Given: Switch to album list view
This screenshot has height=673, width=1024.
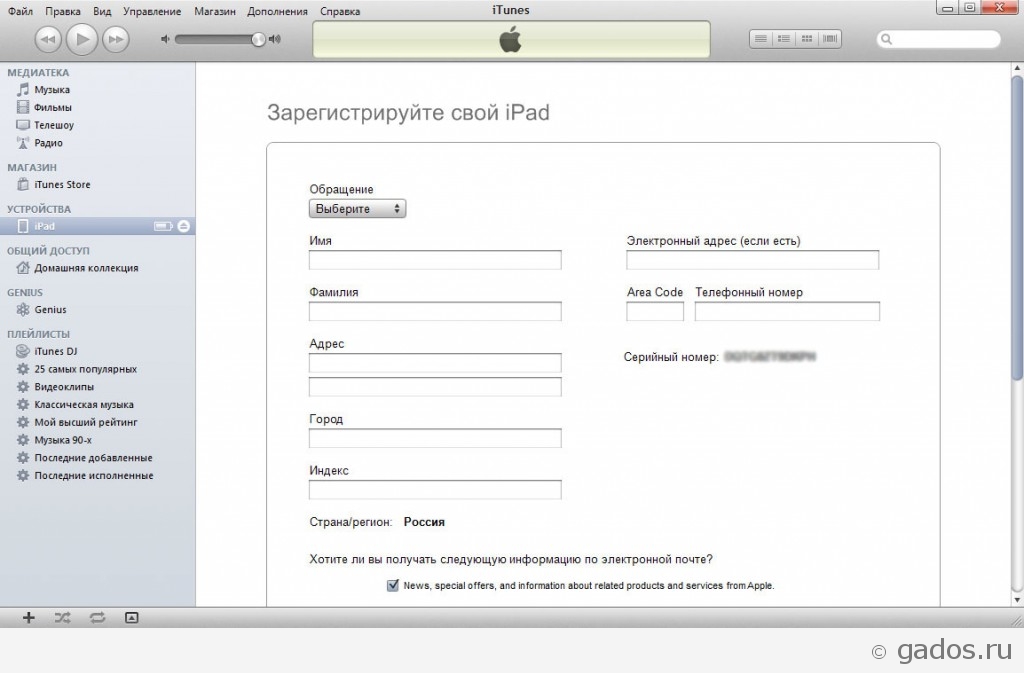Looking at the screenshot, I should coord(784,39).
